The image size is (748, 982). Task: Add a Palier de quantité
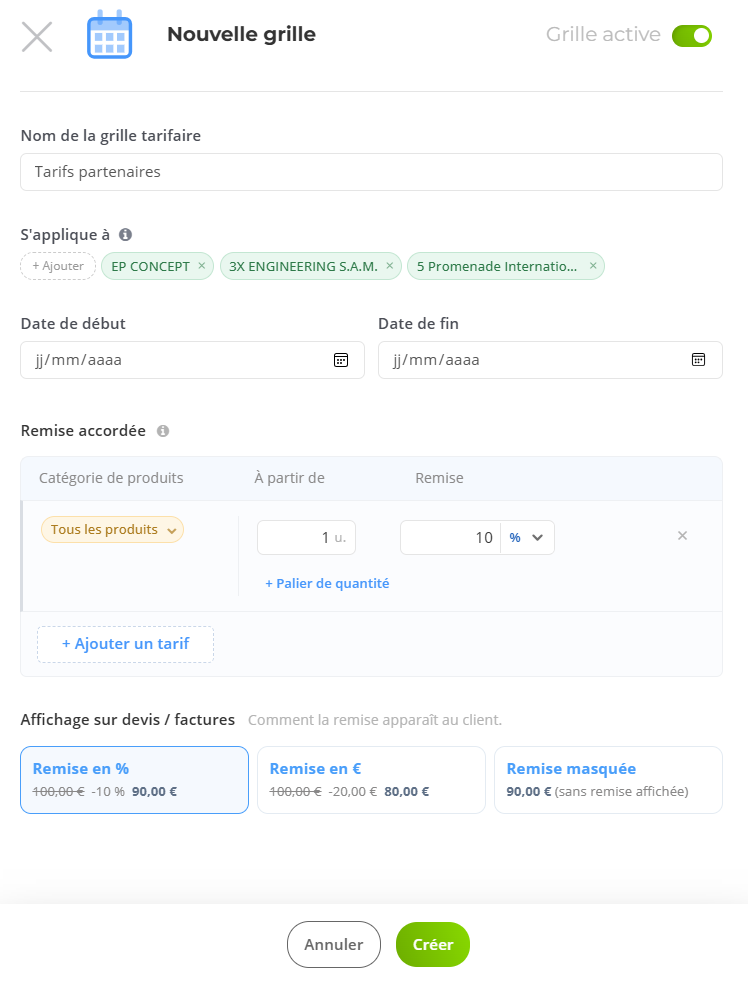point(327,583)
